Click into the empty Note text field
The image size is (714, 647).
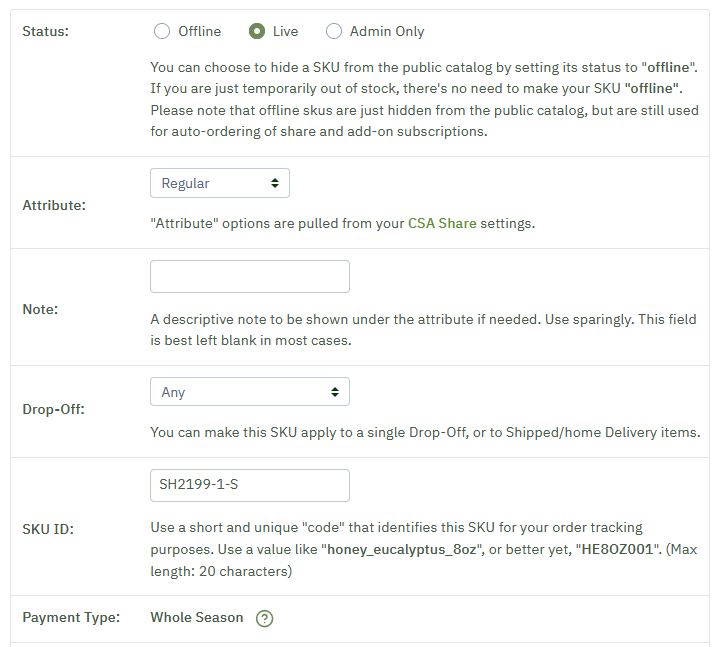tap(250, 276)
